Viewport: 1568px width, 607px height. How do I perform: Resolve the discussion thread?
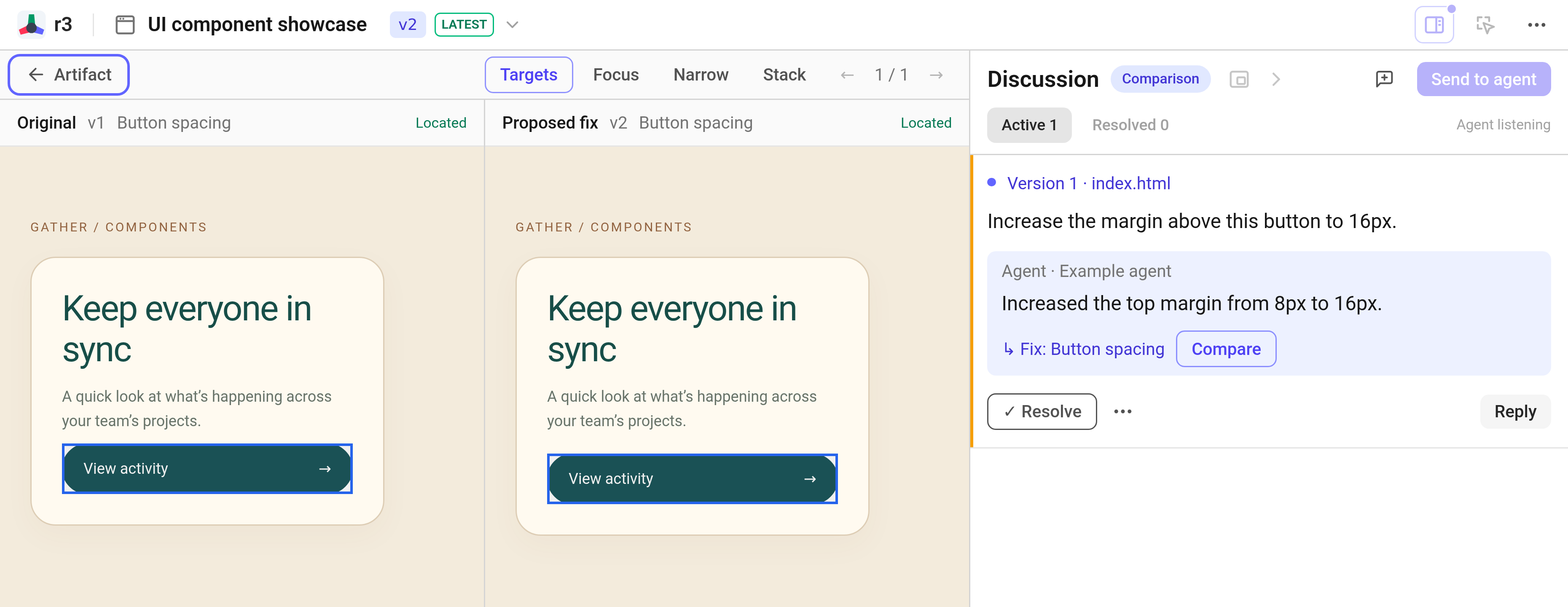click(x=1042, y=411)
